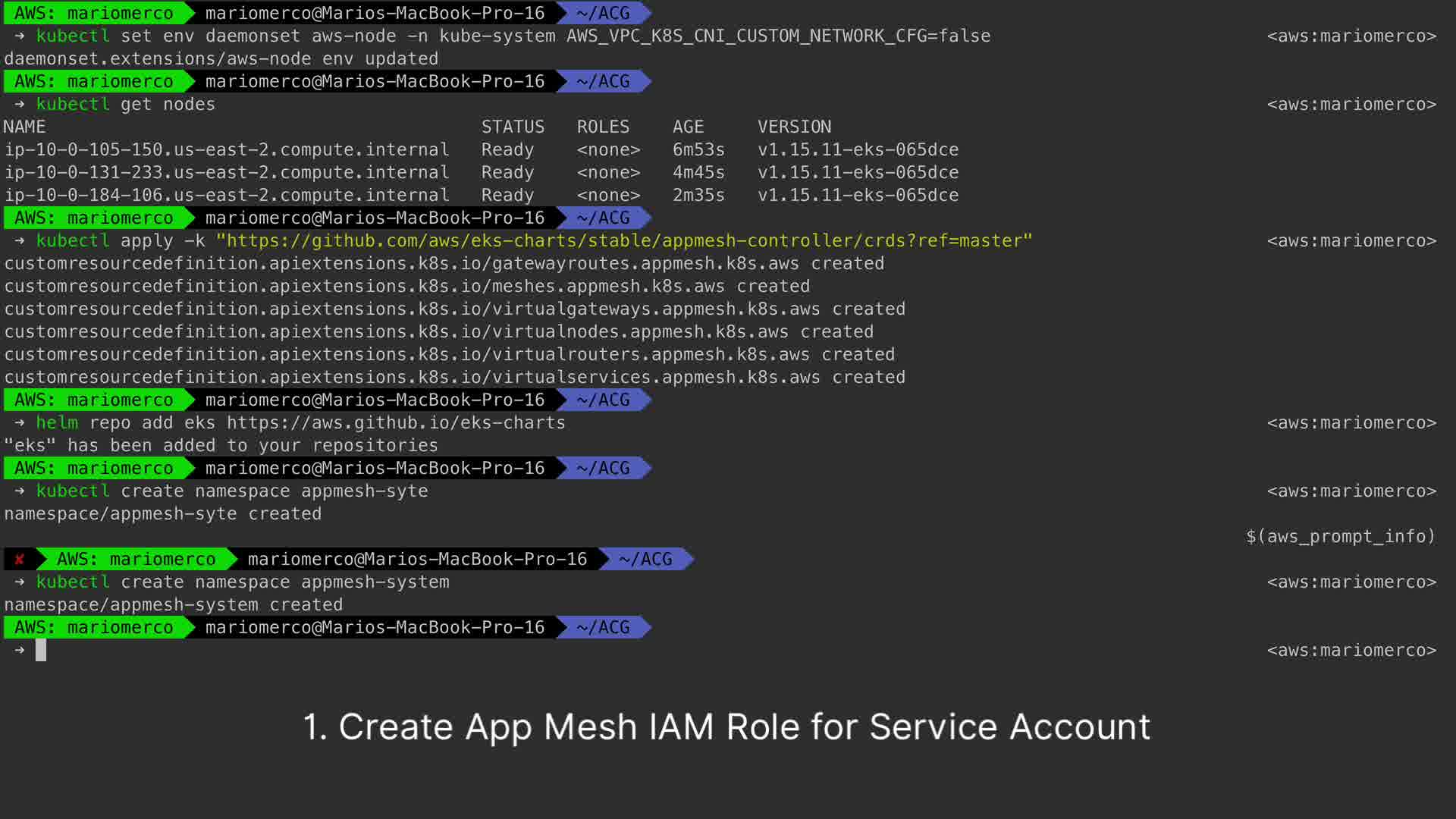Click the blinking cursor at the prompt
Viewport: 1456px width, 819px height.
[x=41, y=650]
